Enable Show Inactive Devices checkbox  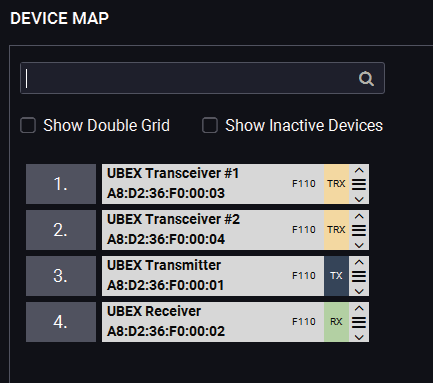210,125
